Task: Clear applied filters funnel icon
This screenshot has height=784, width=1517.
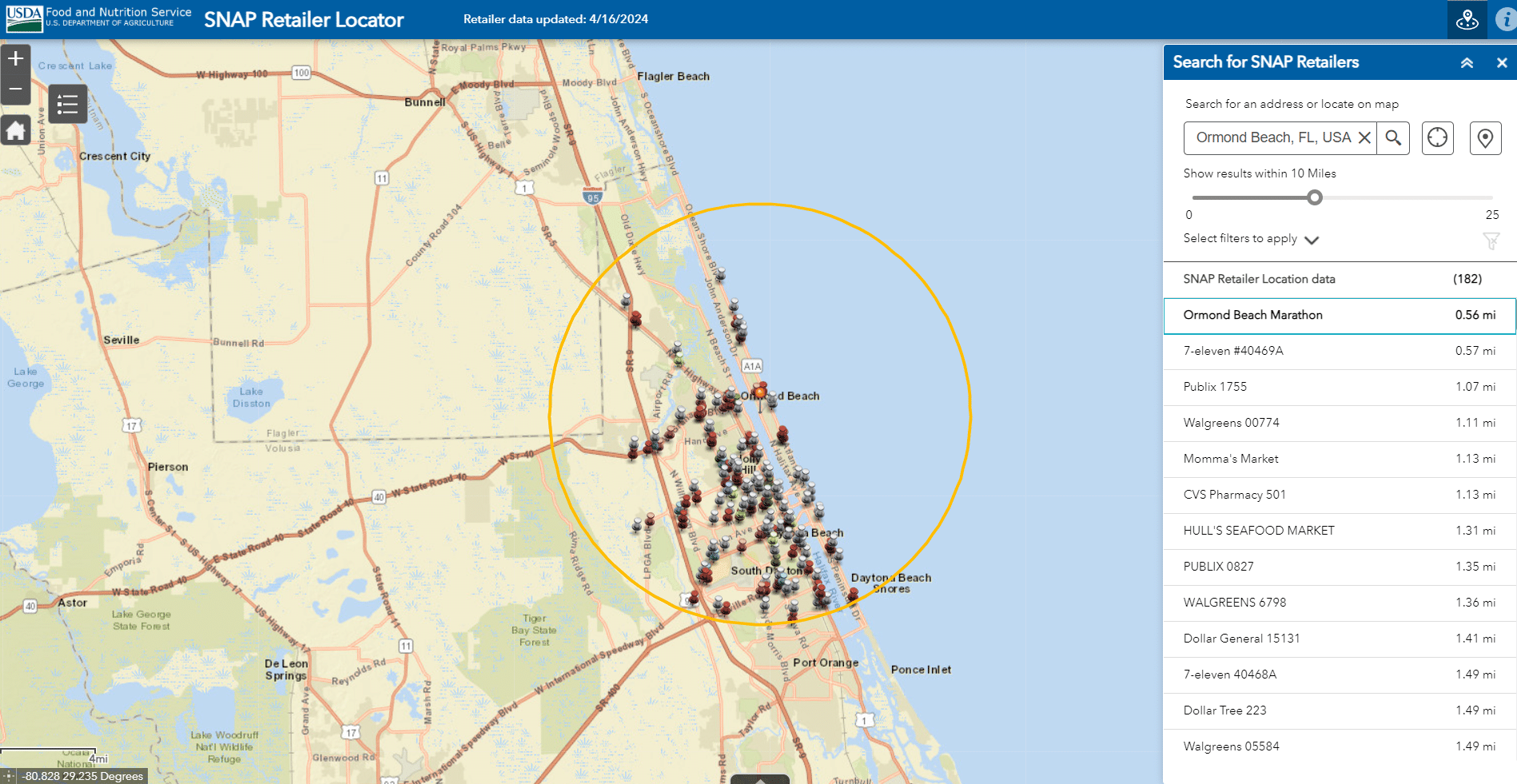Action: [x=1491, y=241]
